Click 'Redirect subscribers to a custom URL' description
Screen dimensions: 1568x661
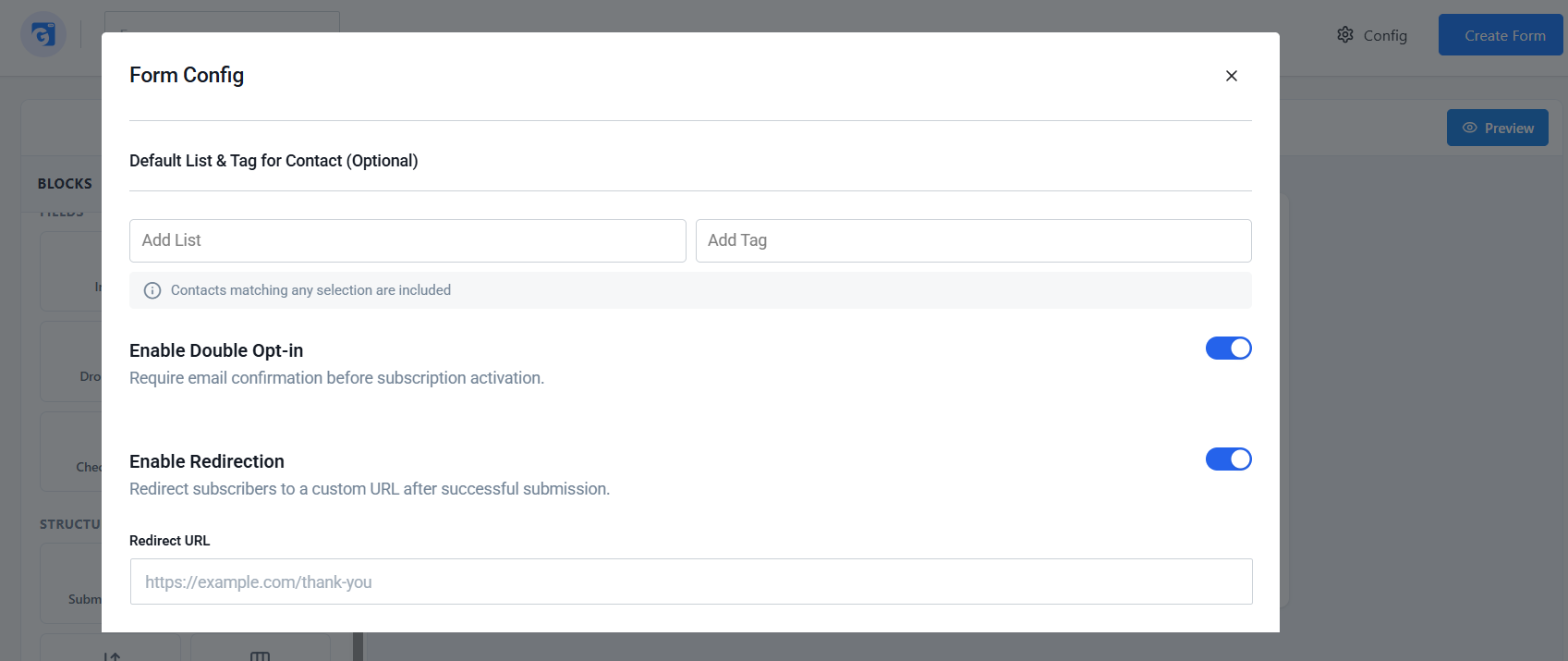pyautogui.click(x=370, y=489)
